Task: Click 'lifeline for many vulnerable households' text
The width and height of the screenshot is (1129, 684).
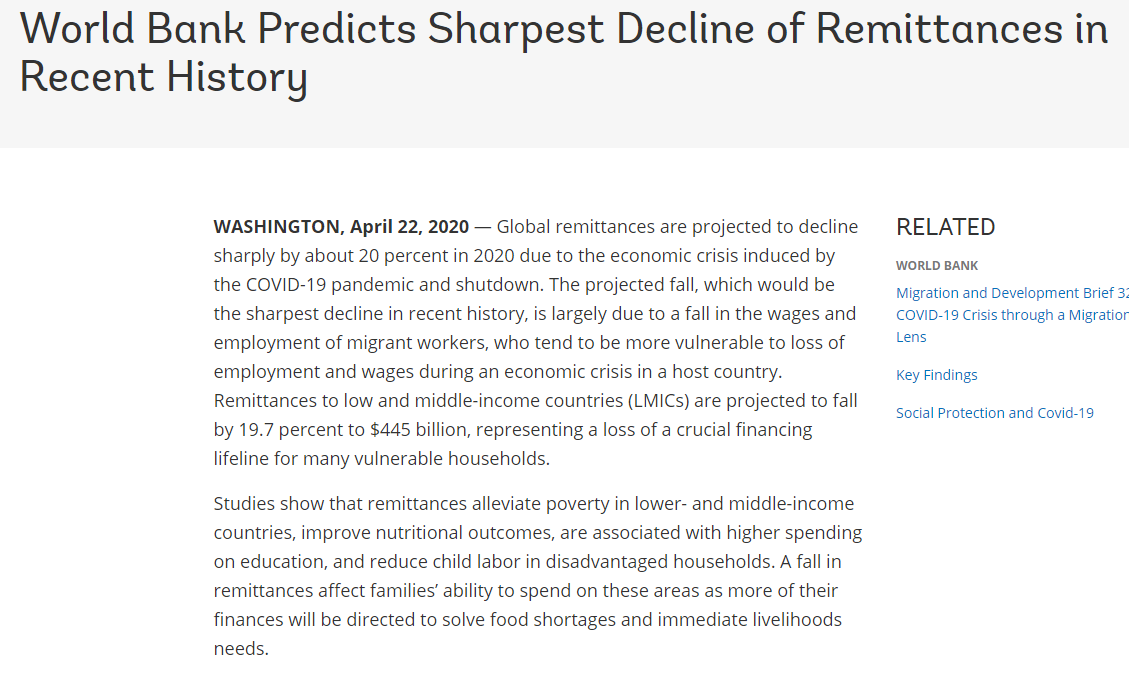Action: point(381,459)
